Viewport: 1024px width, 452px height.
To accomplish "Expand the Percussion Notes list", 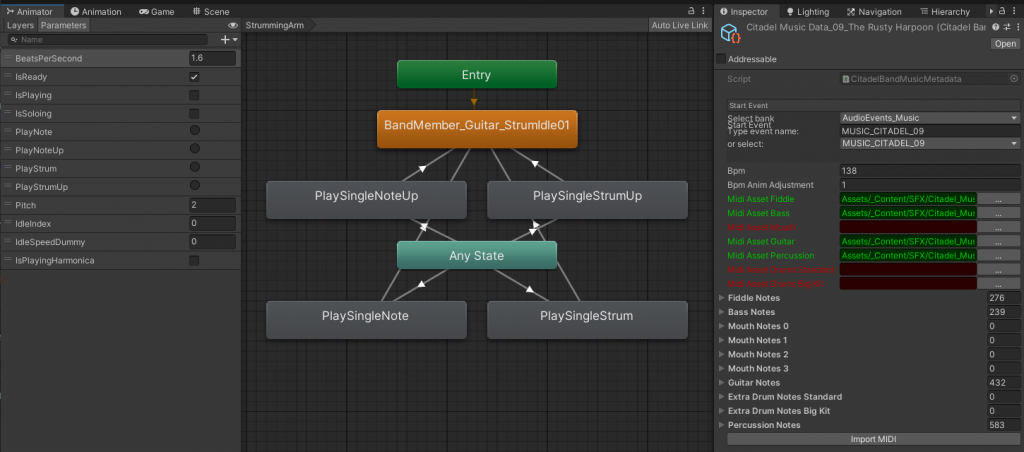I will click(x=722, y=426).
